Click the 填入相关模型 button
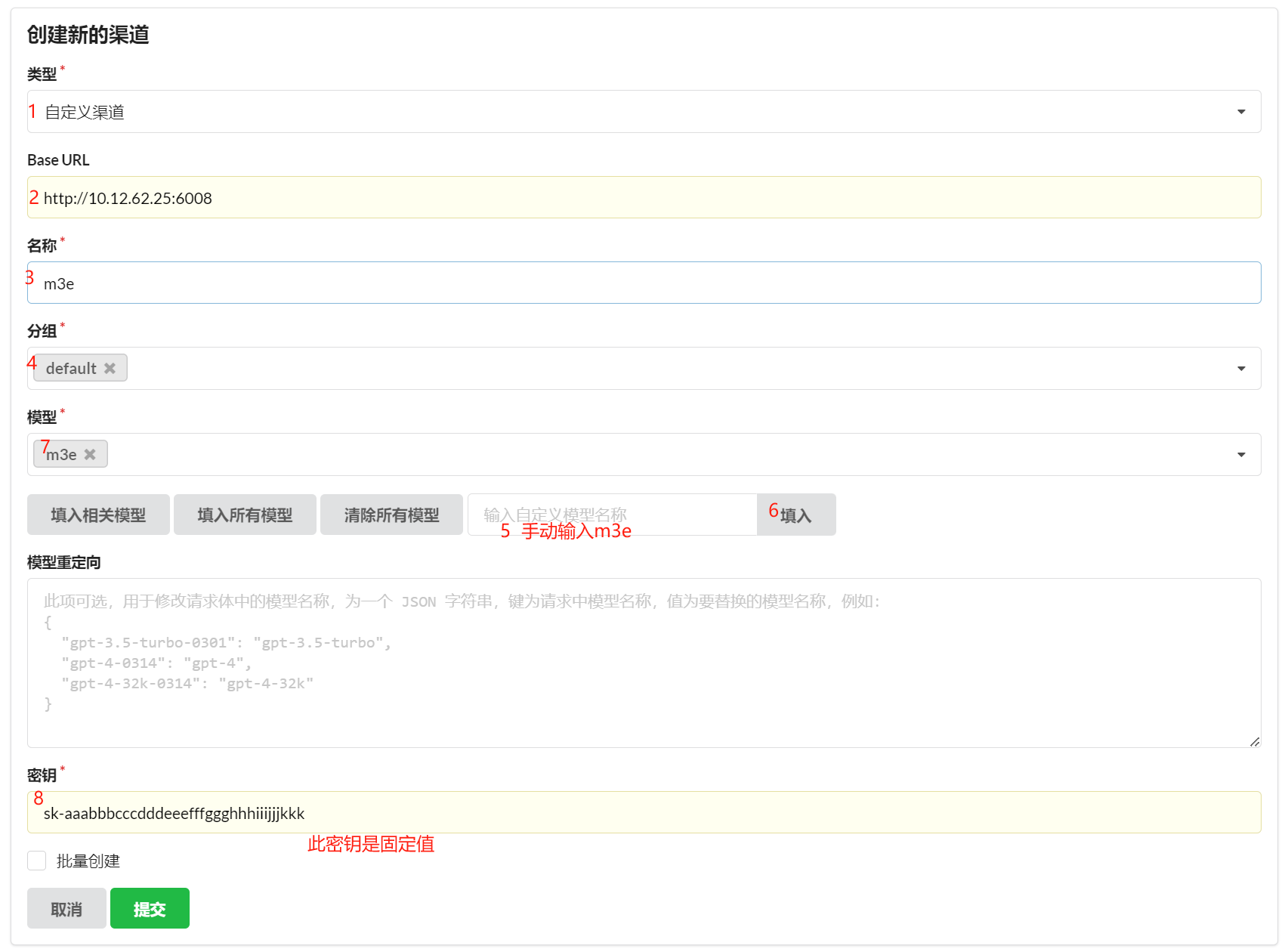 98,515
